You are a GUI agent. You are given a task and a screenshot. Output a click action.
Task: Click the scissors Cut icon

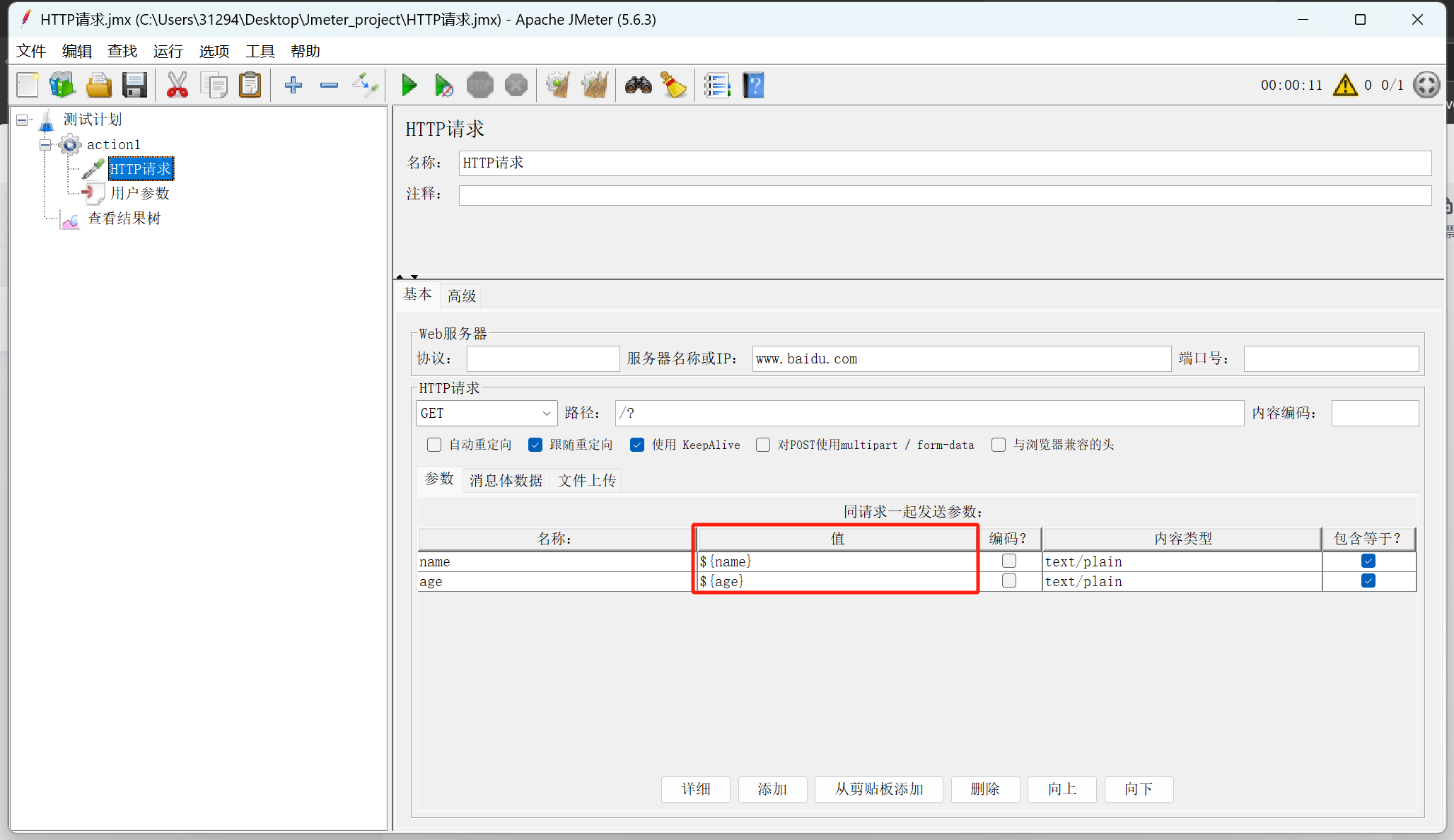(x=177, y=86)
